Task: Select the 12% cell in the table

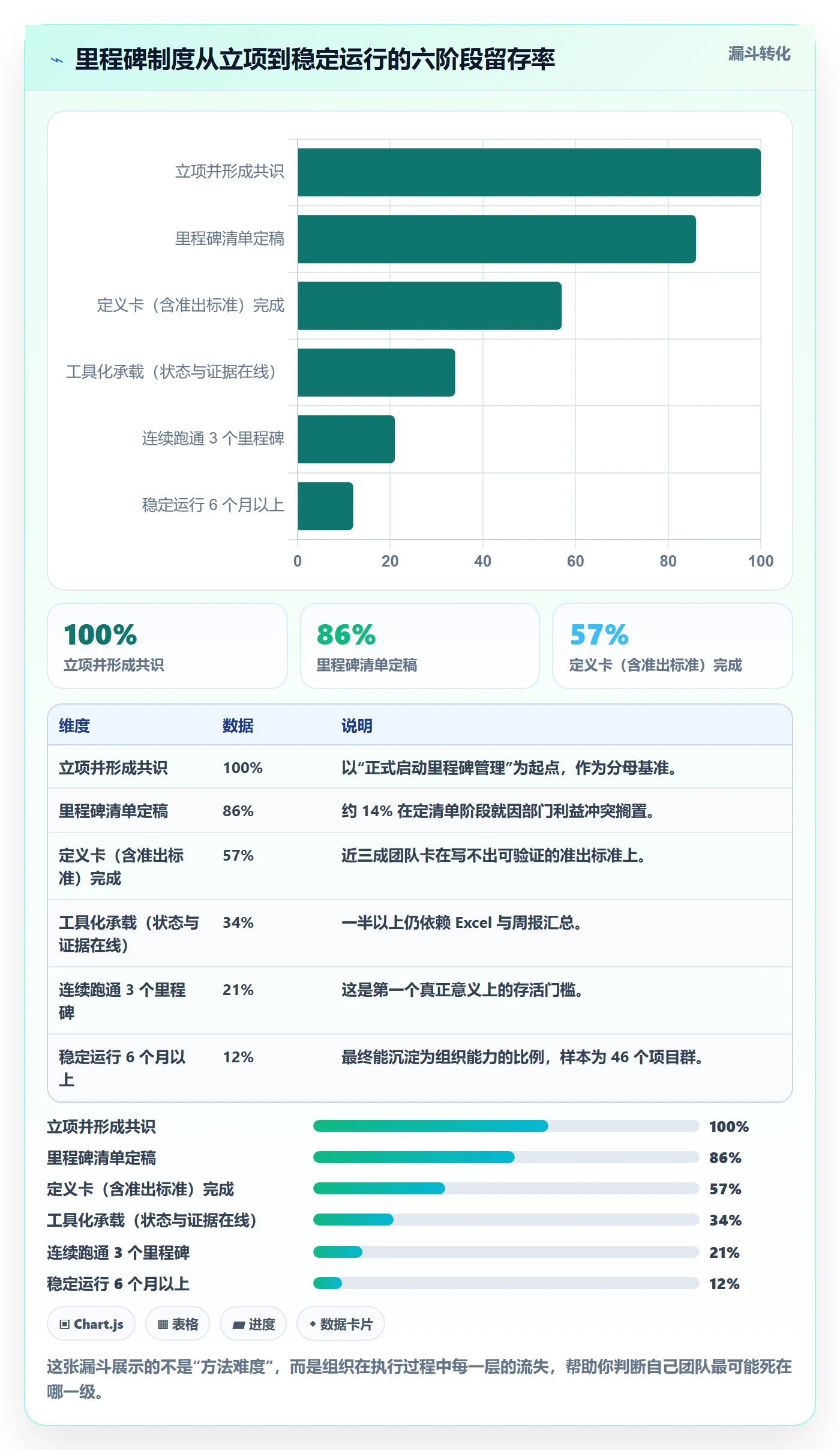Action: tap(238, 1057)
